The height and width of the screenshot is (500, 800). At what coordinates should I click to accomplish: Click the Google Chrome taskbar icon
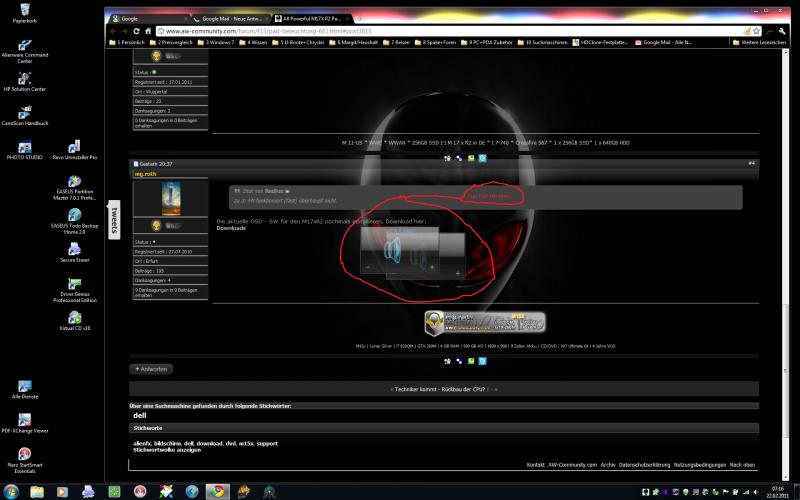217,491
